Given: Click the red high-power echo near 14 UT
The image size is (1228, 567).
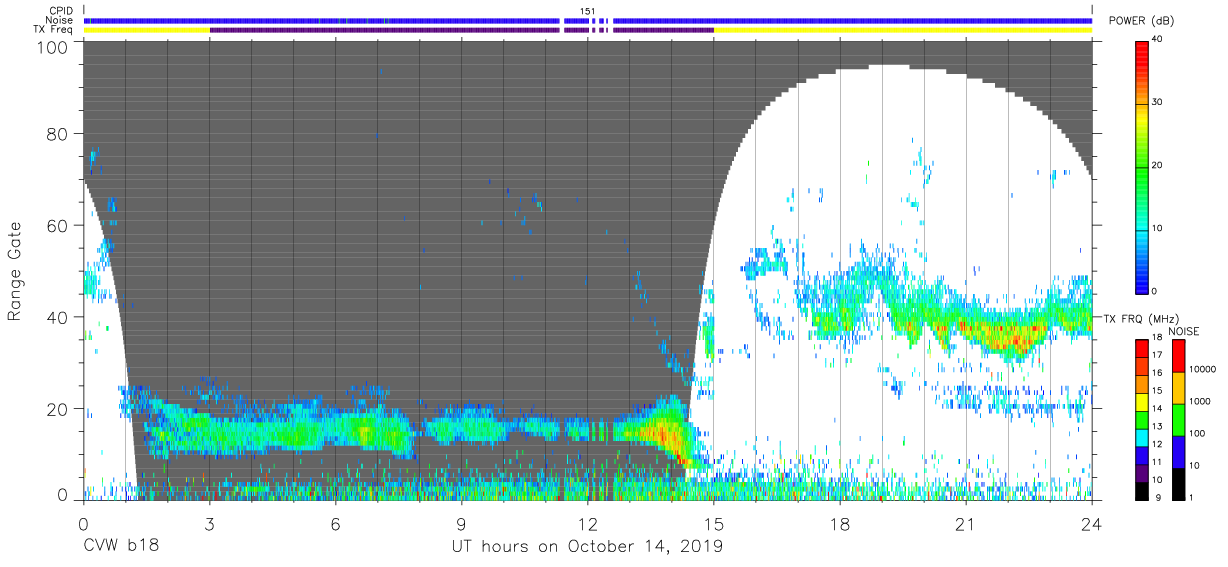Looking at the screenshot, I should click(667, 436).
